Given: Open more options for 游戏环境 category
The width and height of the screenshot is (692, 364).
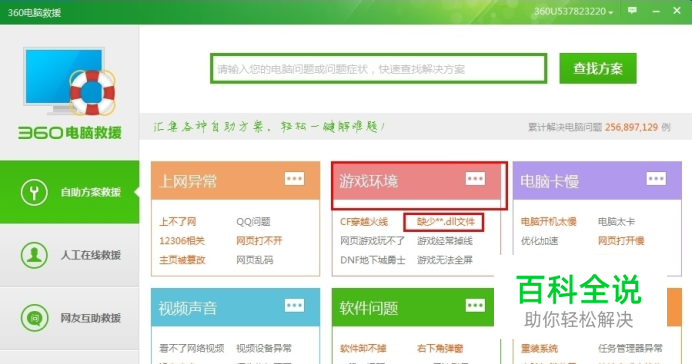Looking at the screenshot, I should point(475,179).
